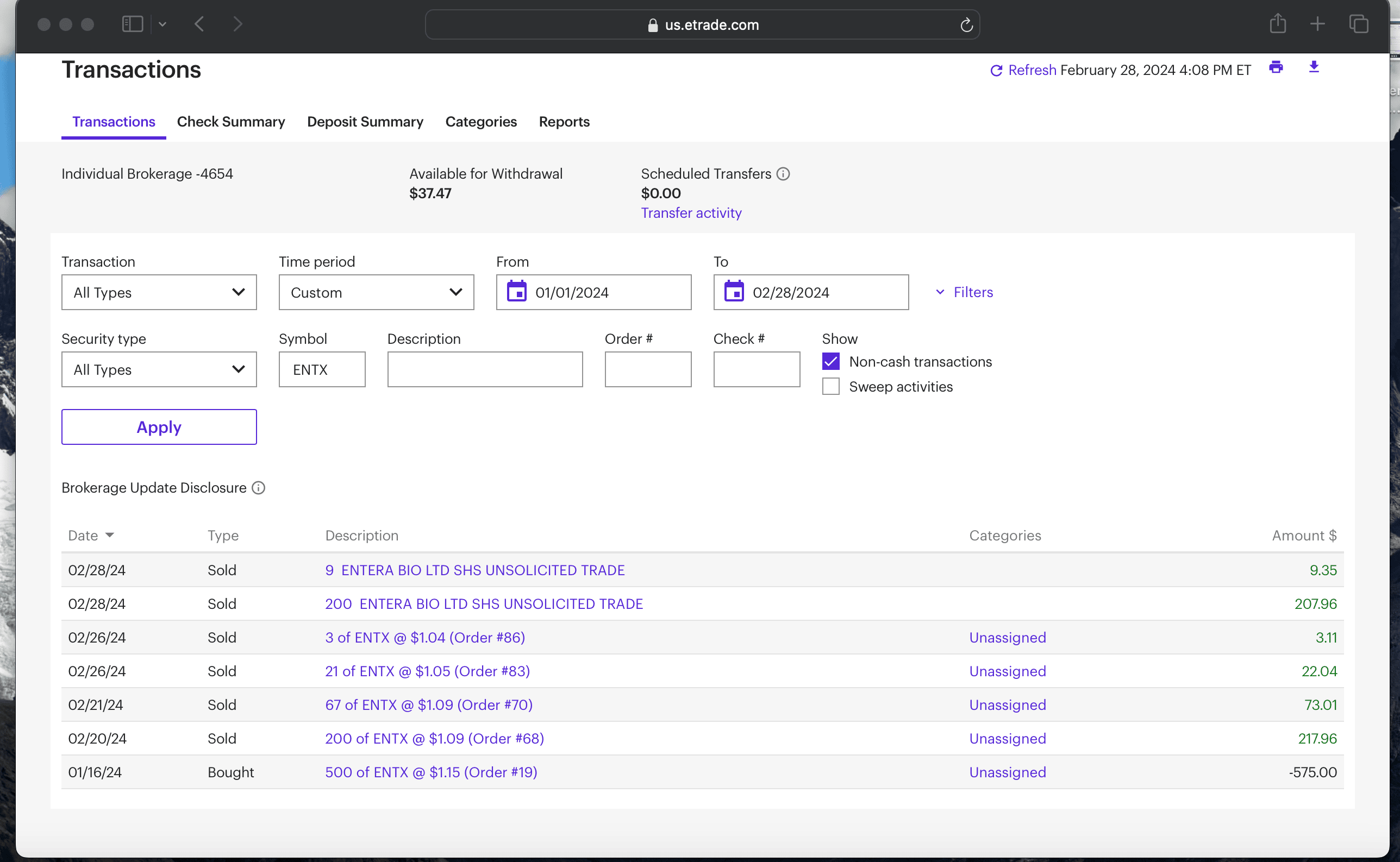Image resolution: width=1400 pixels, height=862 pixels.
Task: Toggle Safari sidebar icon
Action: point(132,24)
